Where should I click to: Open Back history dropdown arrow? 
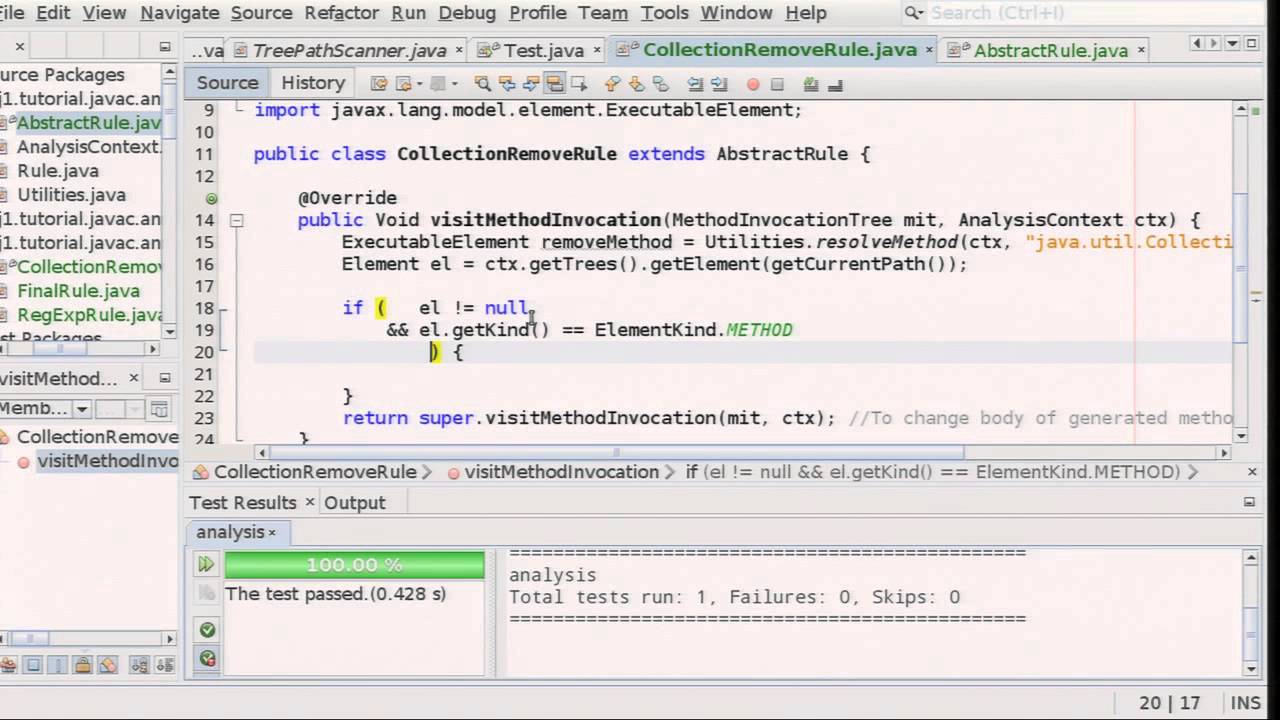pyautogui.click(x=419, y=84)
